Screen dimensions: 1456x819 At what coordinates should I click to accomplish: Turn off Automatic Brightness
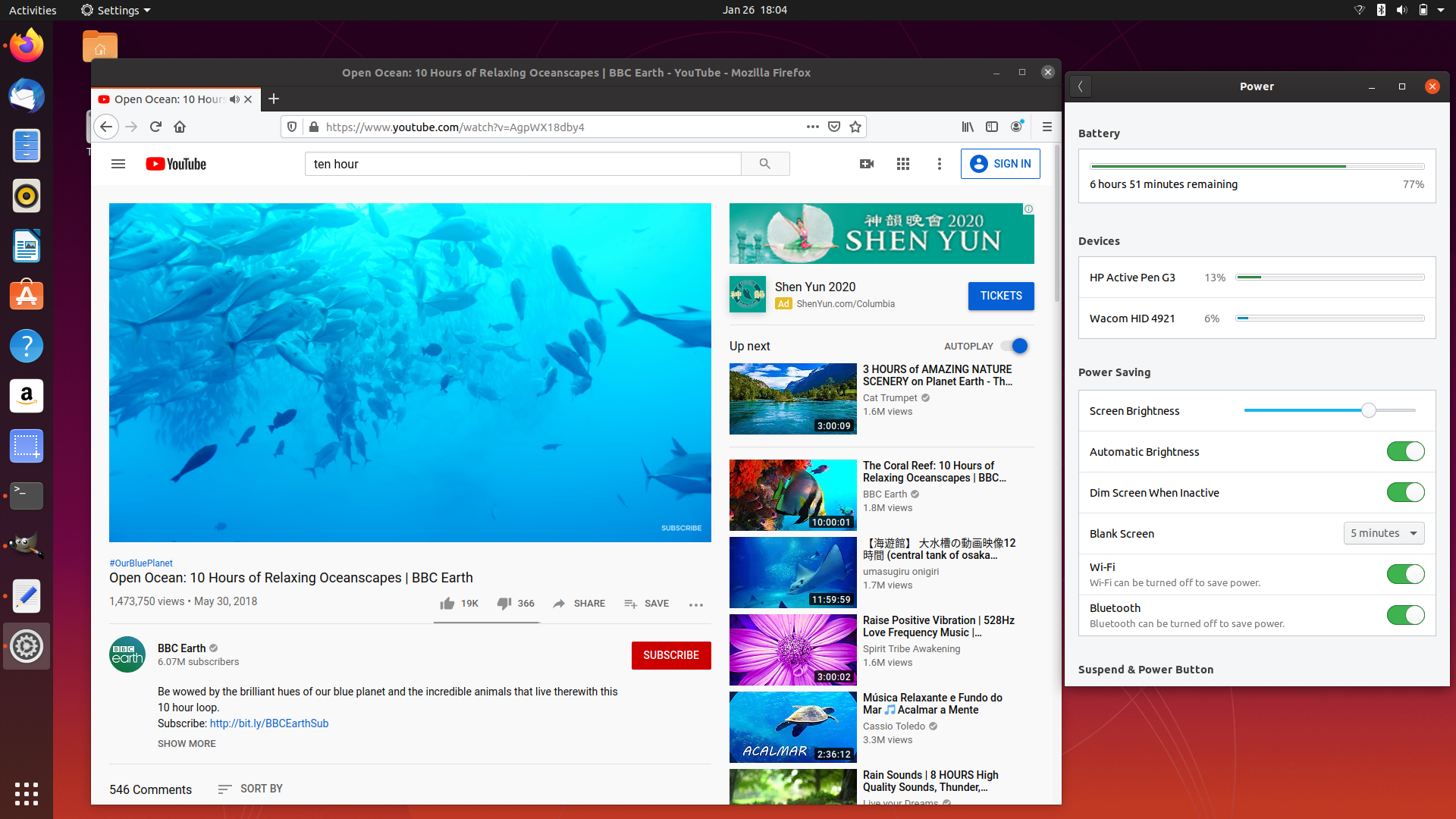pos(1405,452)
